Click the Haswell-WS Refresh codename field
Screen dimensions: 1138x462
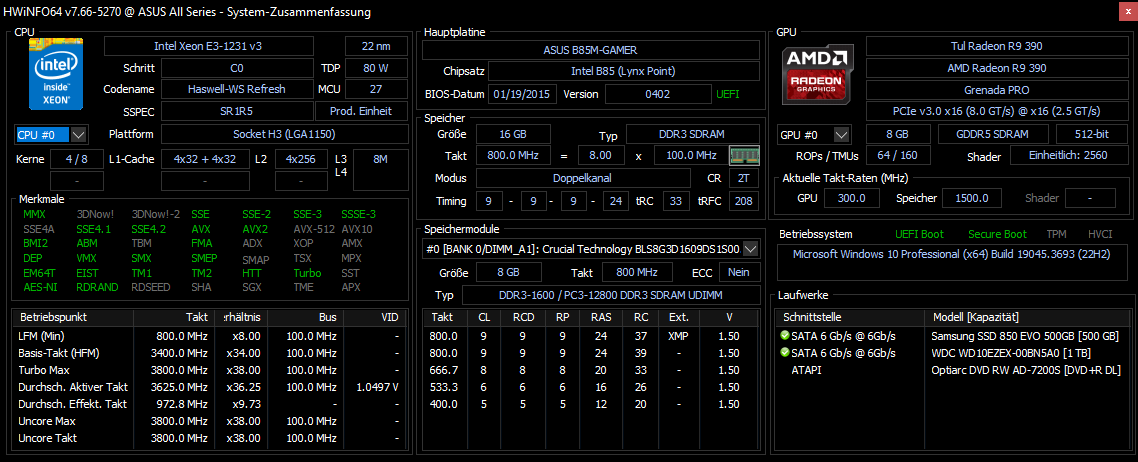click(x=237, y=89)
